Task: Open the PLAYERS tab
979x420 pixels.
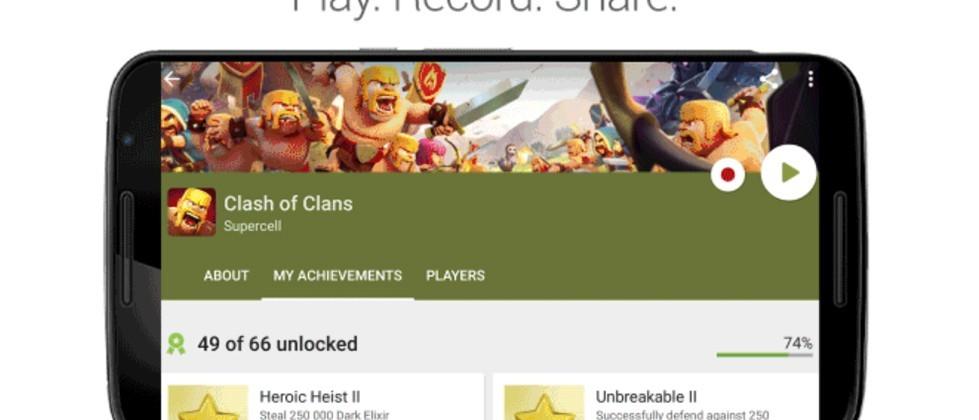Action: pos(455,275)
